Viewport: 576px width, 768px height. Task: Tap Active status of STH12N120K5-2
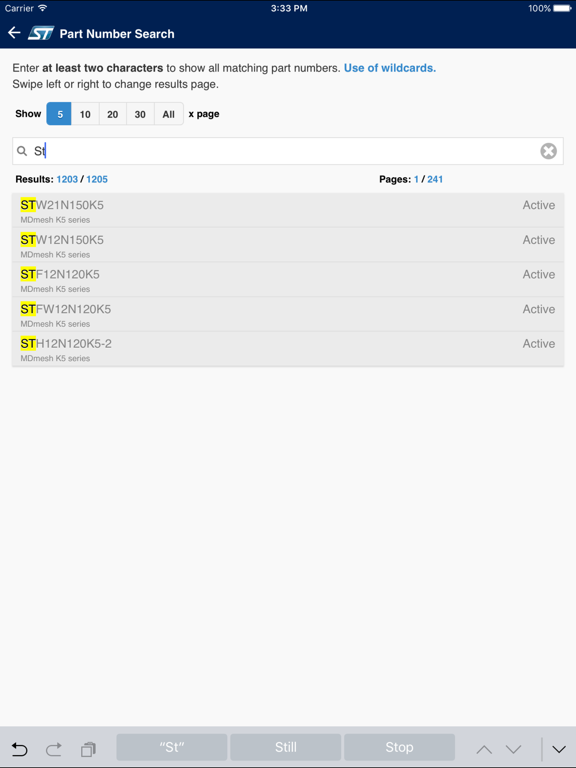click(x=539, y=344)
